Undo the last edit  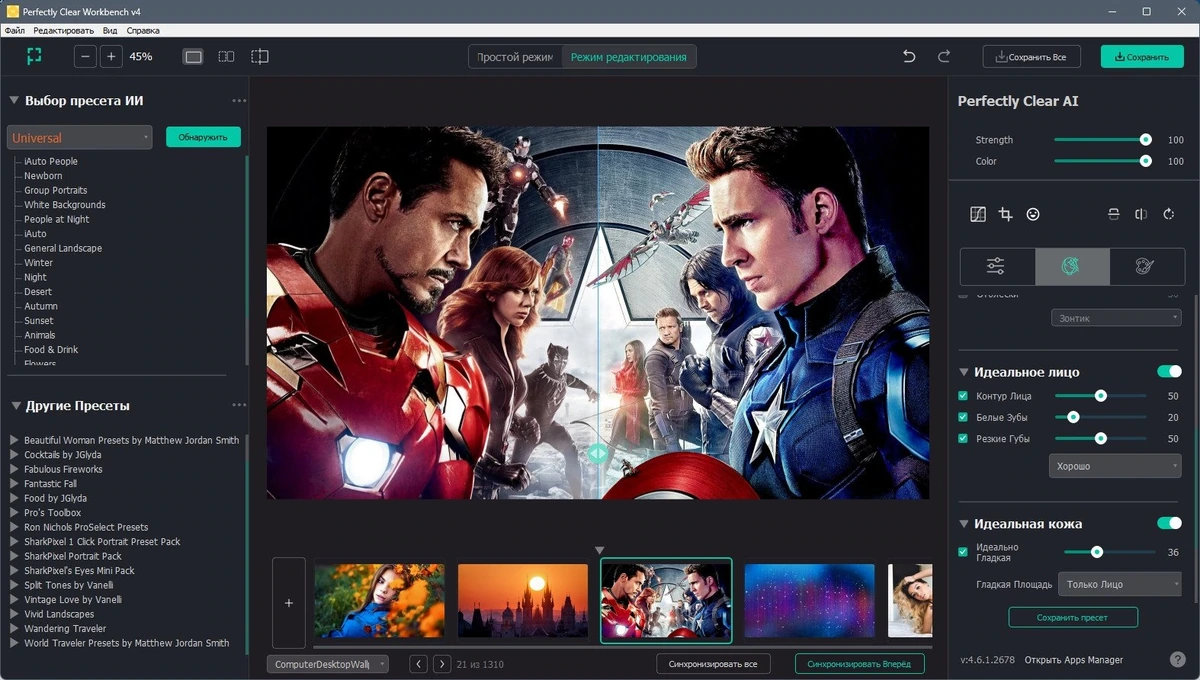(x=909, y=57)
